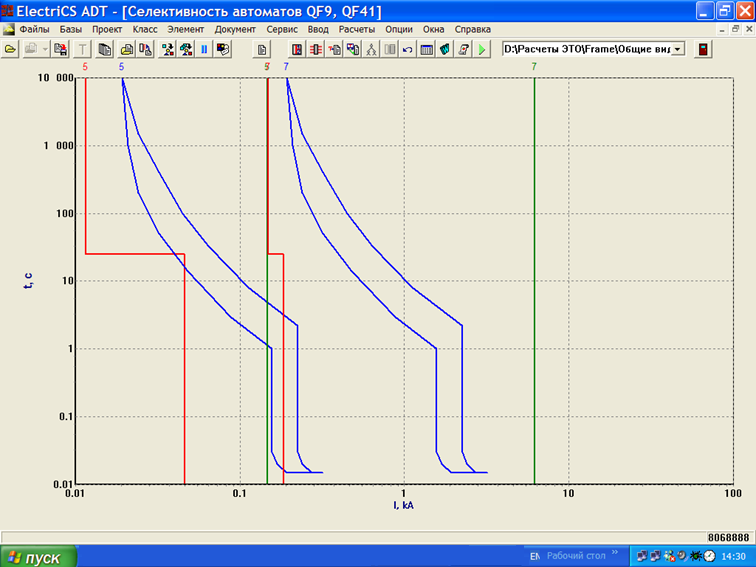Open the Расчеты menu
This screenshot has height=567, width=756.
point(357,29)
